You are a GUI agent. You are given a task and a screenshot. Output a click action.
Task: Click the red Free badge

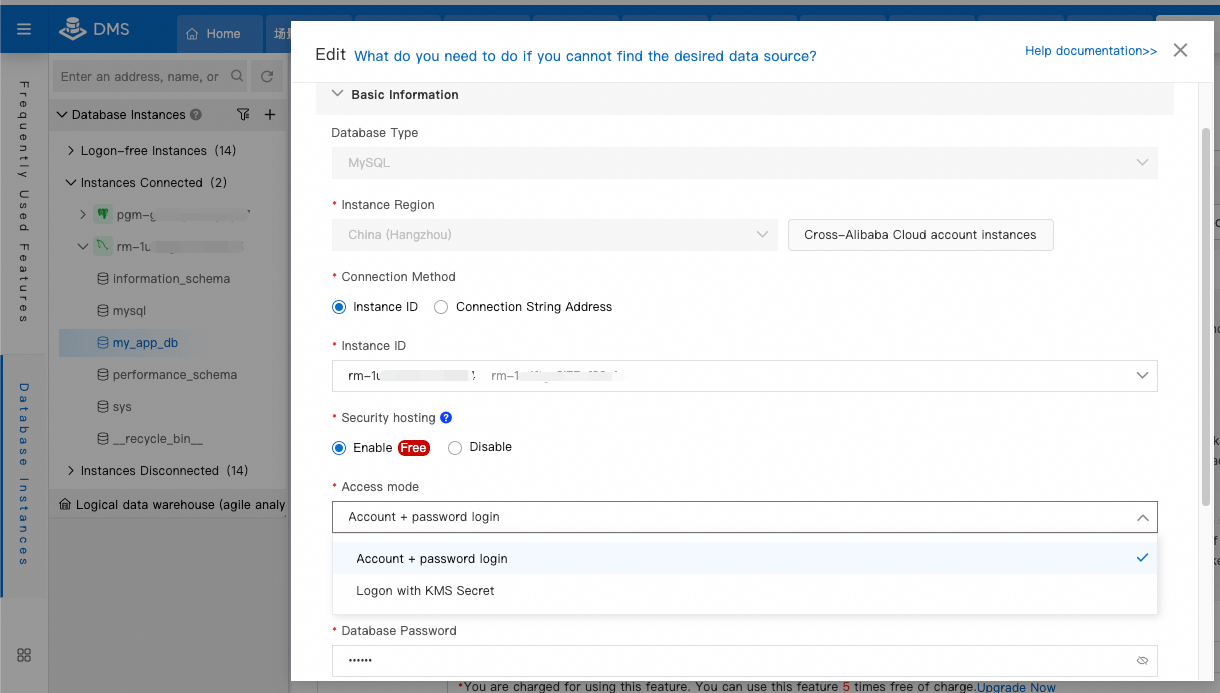pos(414,448)
